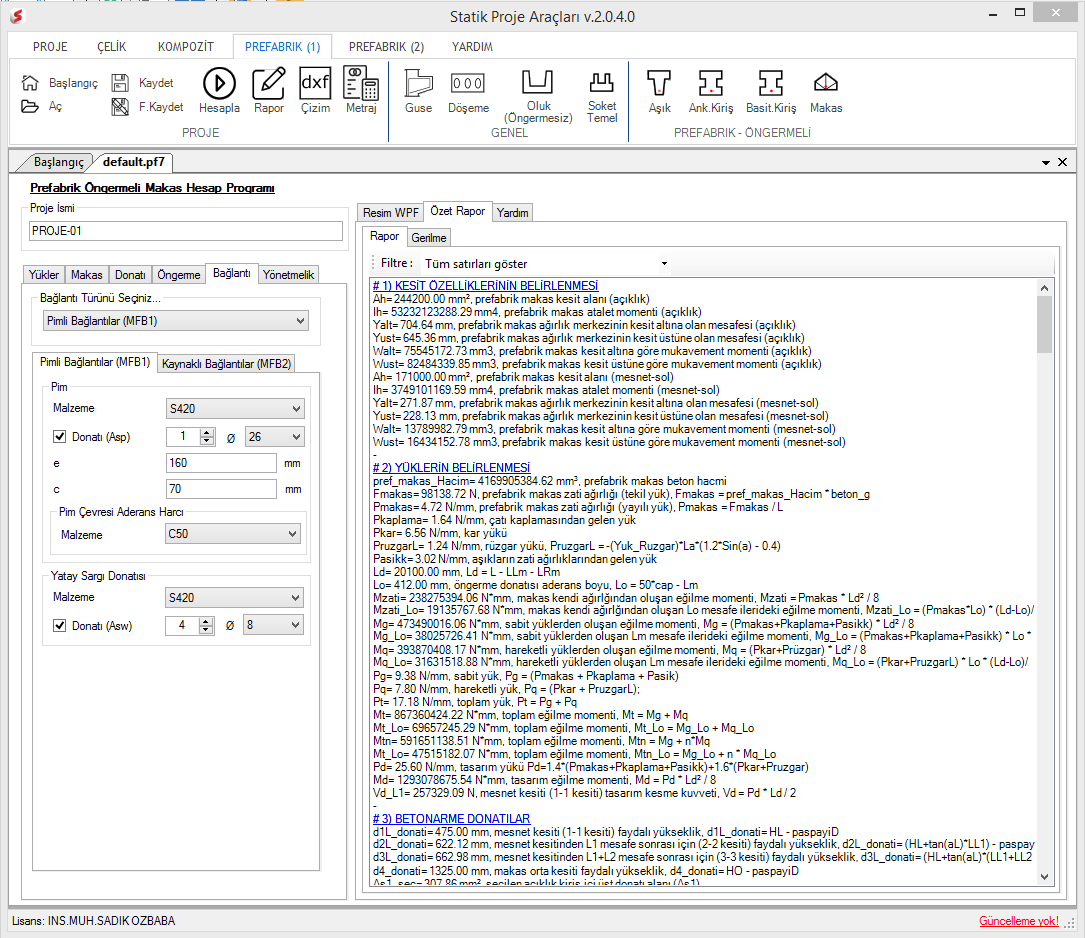The image size is (1085, 938).
Task: Switch to the Donatı tab
Action: [130, 275]
